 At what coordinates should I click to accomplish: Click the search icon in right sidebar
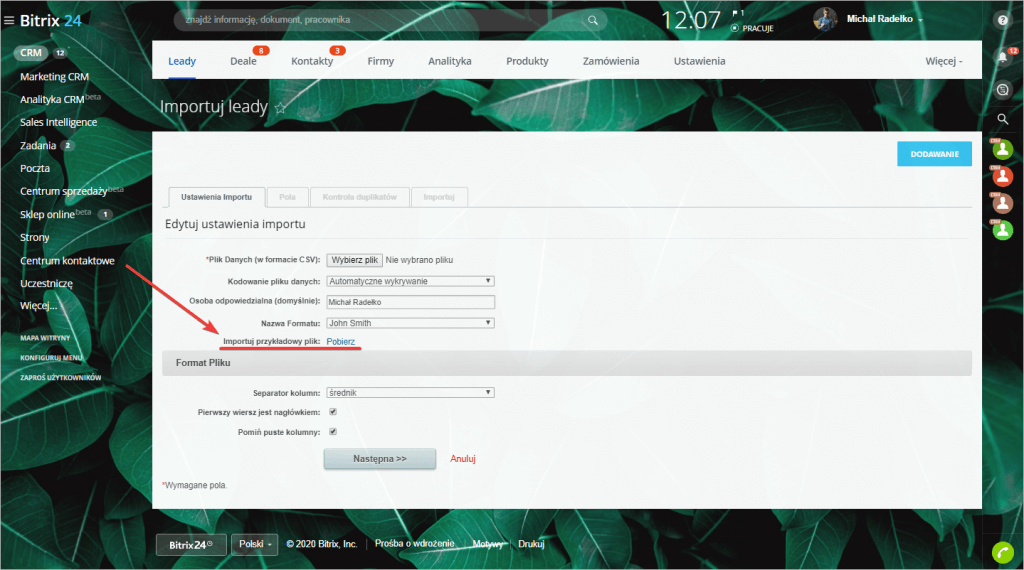(1002, 119)
